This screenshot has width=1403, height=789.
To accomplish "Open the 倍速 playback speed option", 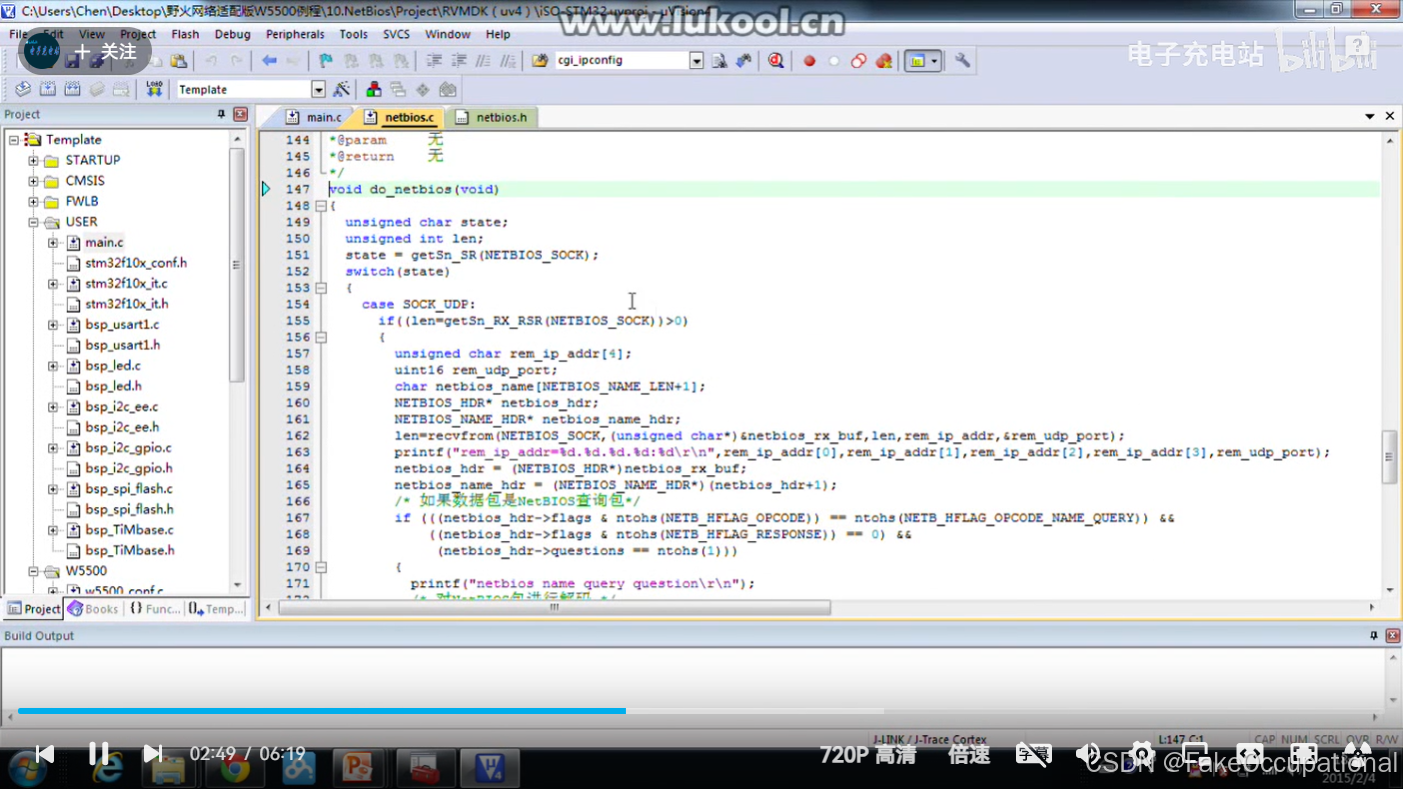I will coord(969,754).
